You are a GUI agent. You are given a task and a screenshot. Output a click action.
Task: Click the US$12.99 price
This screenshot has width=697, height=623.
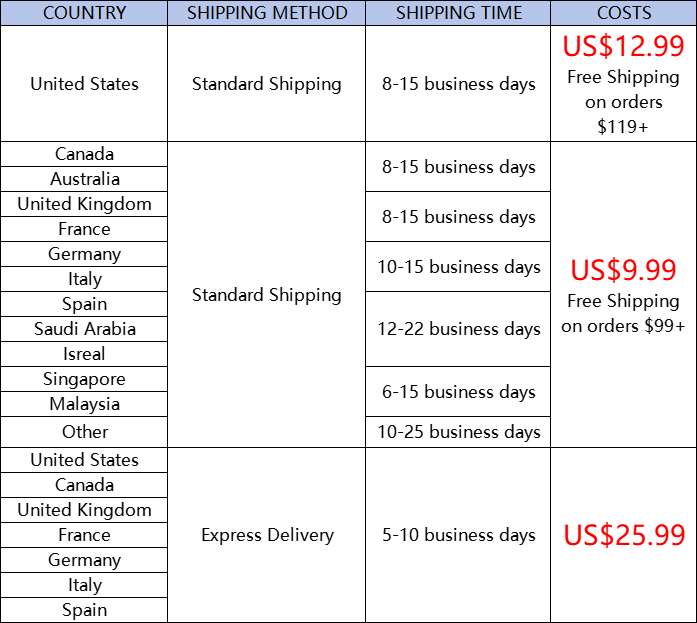pos(623,46)
